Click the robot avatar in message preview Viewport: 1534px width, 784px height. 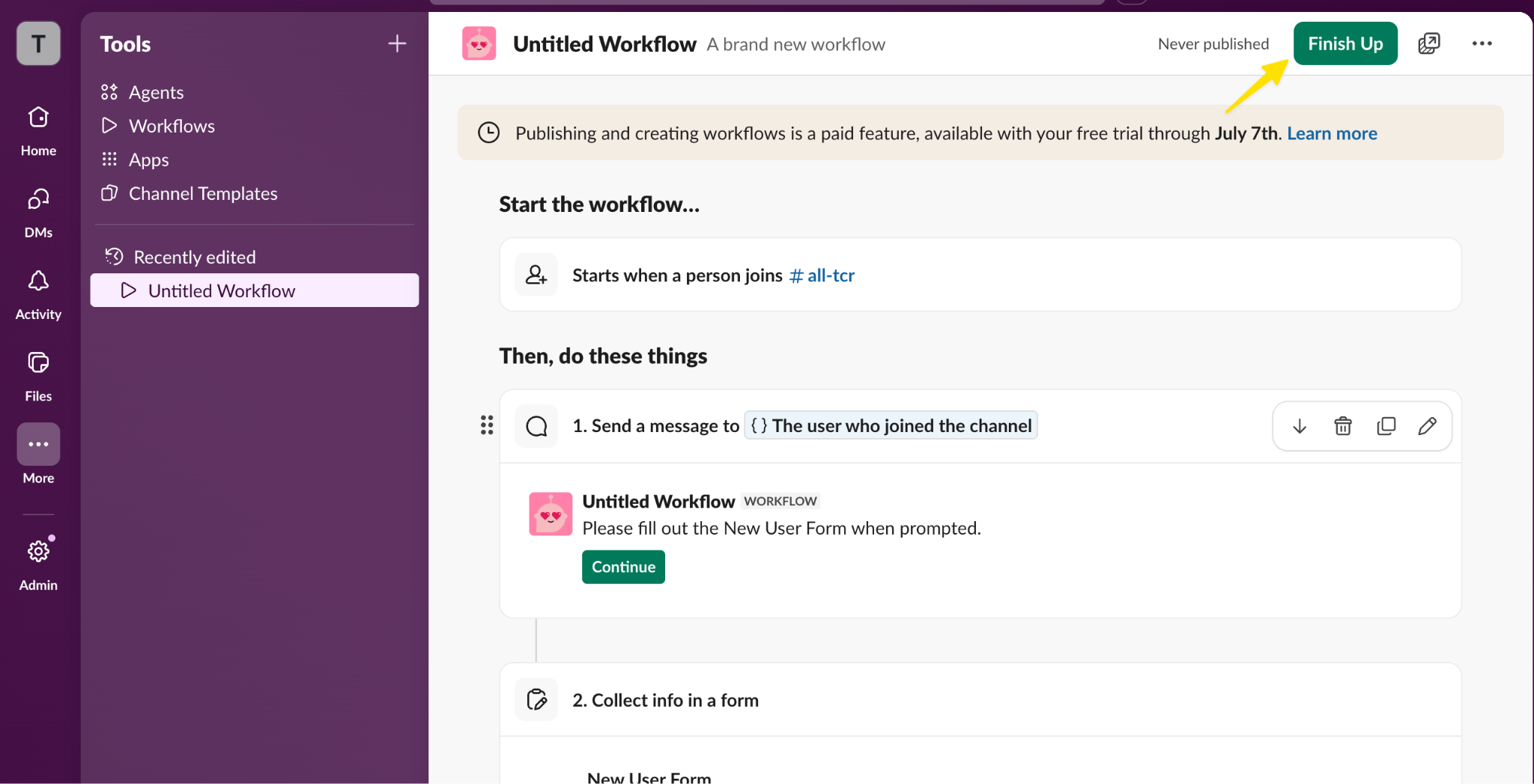[x=551, y=514]
